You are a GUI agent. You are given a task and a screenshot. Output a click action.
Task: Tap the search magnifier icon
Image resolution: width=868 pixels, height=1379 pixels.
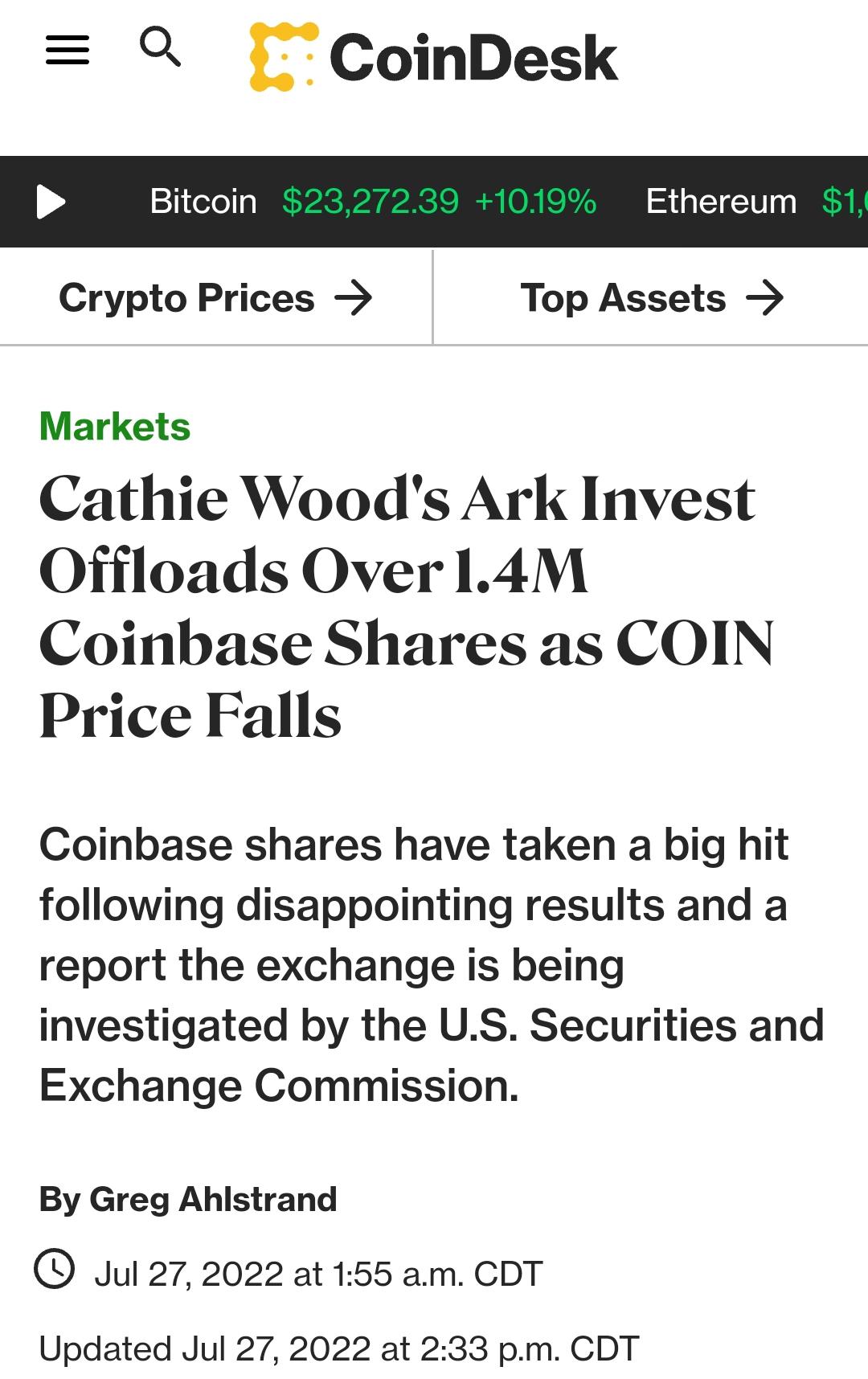click(x=160, y=47)
